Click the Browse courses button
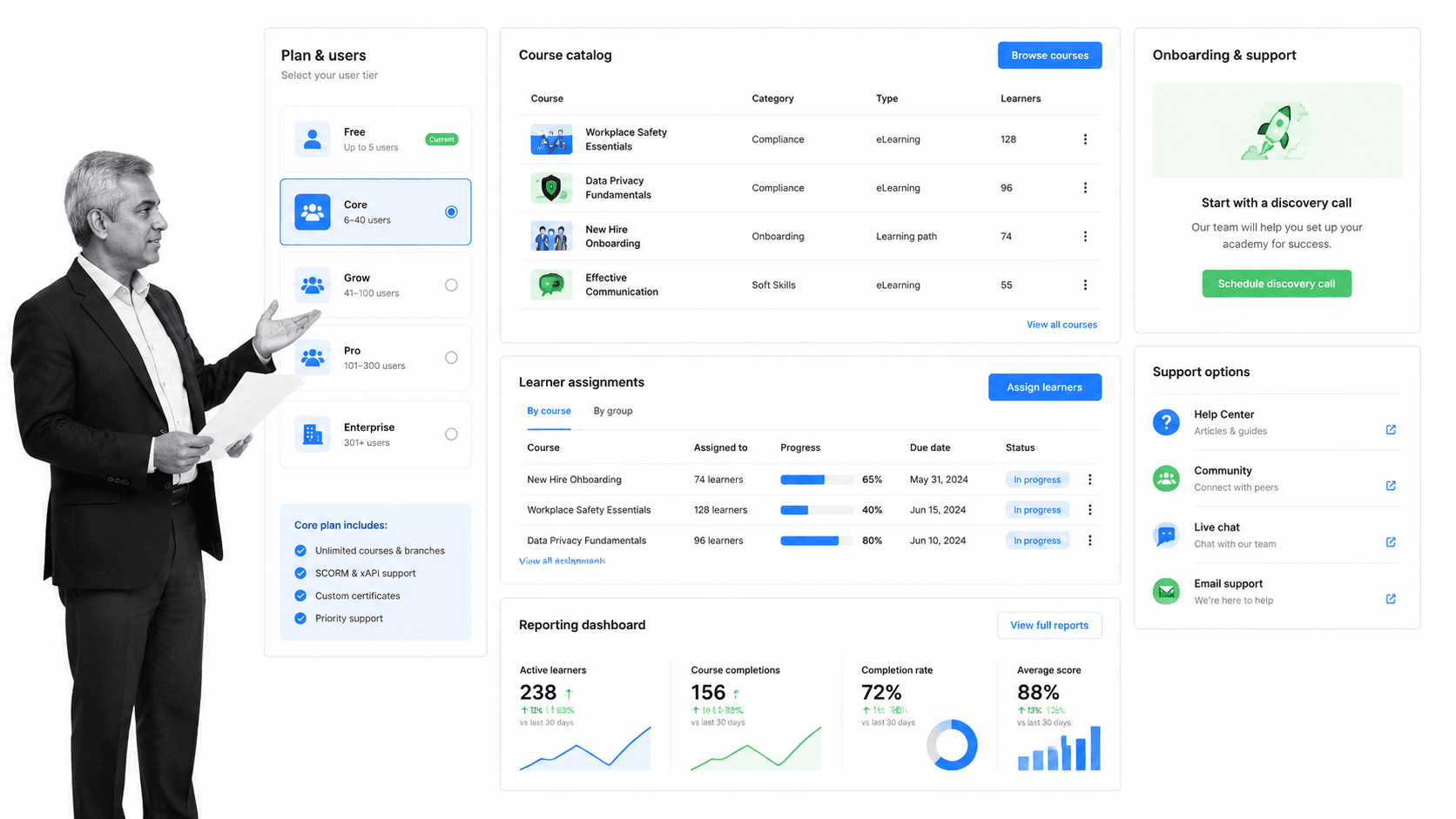This screenshot has width=1456, height=819. [x=1049, y=55]
